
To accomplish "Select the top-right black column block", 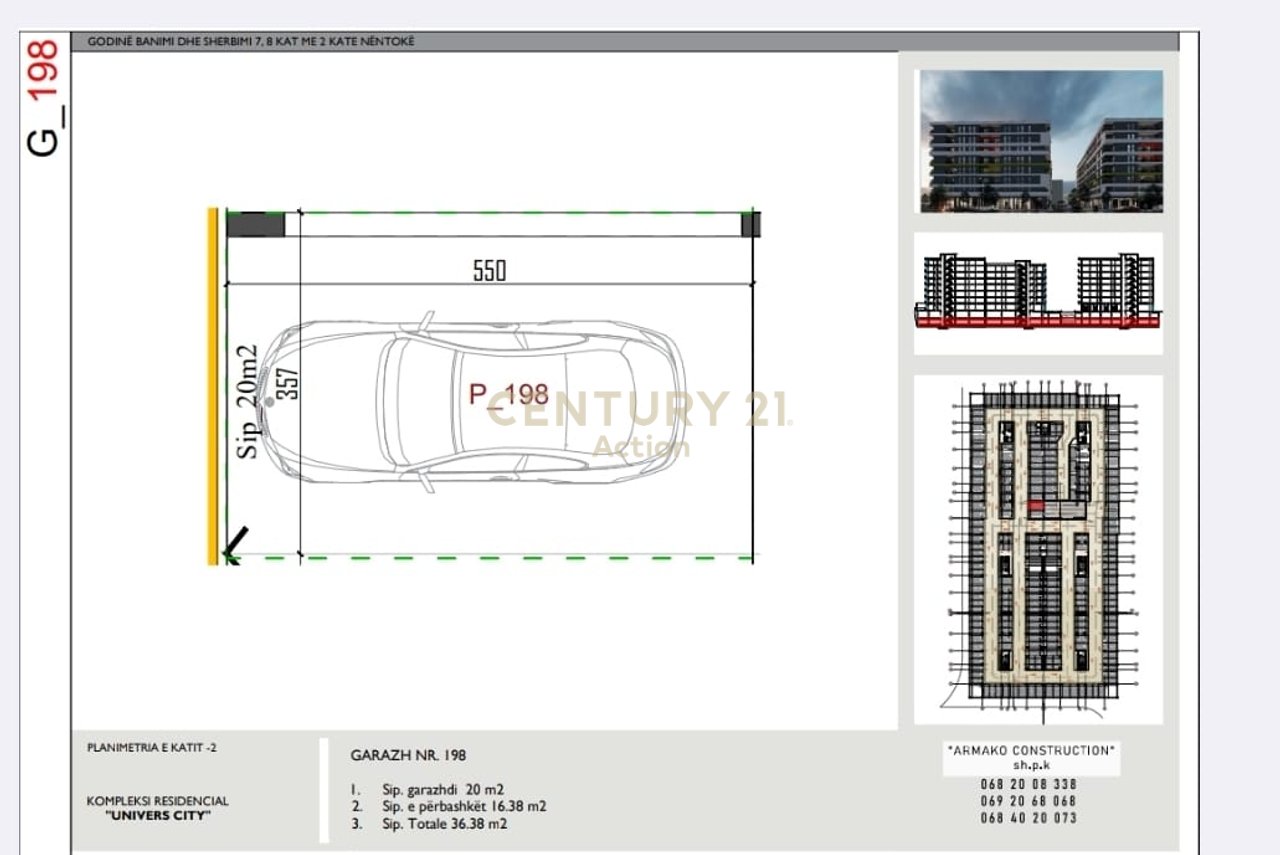I will [x=751, y=224].
